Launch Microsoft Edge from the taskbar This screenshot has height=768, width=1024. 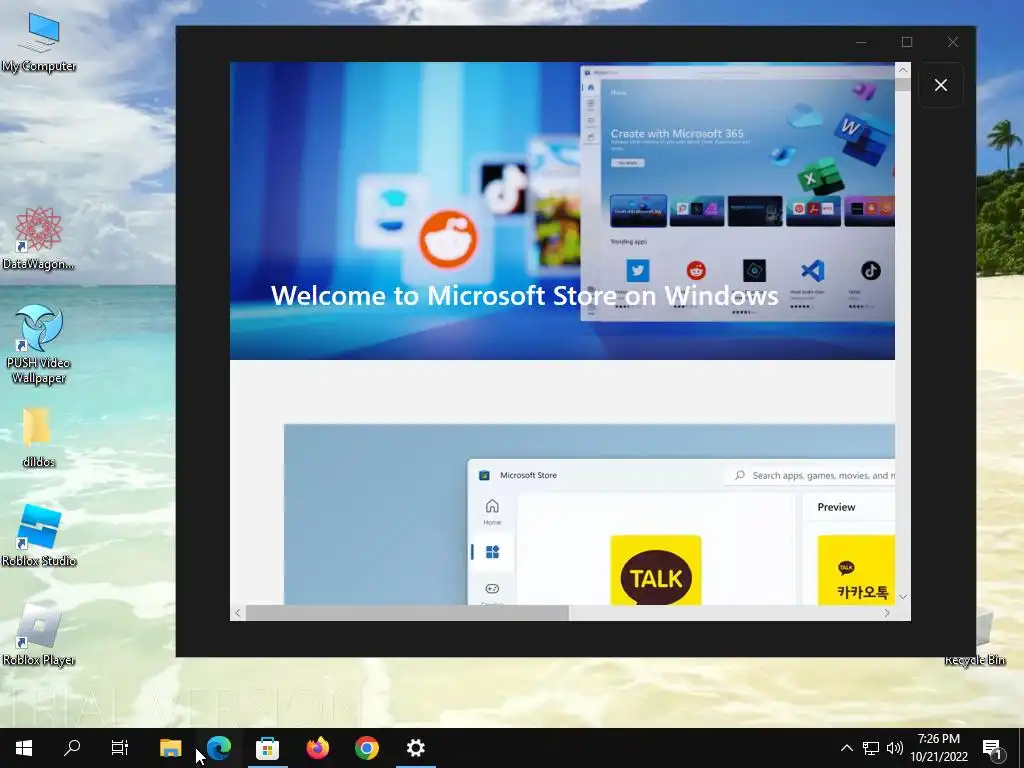[x=219, y=748]
